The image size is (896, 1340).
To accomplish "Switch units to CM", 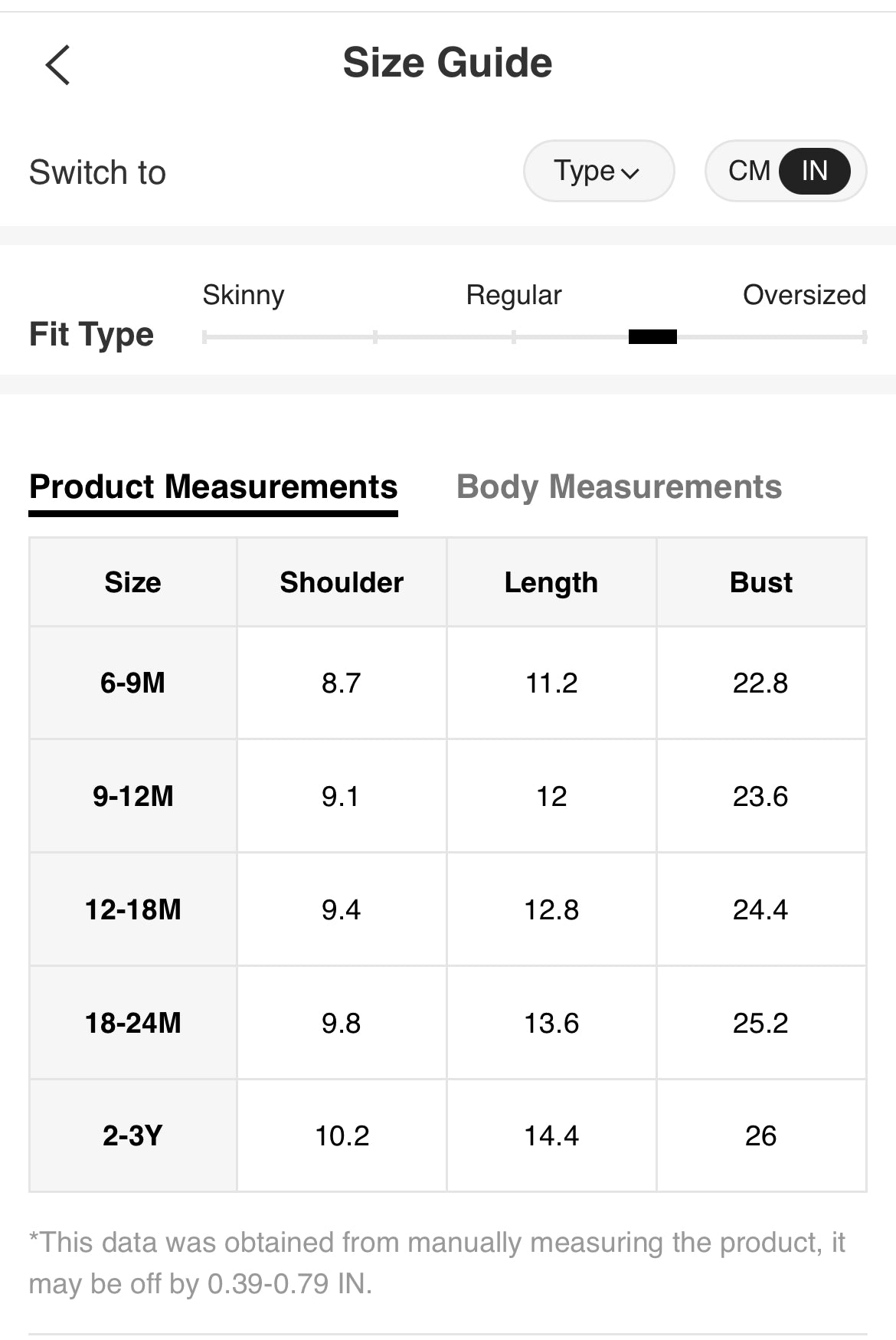I will (748, 171).
